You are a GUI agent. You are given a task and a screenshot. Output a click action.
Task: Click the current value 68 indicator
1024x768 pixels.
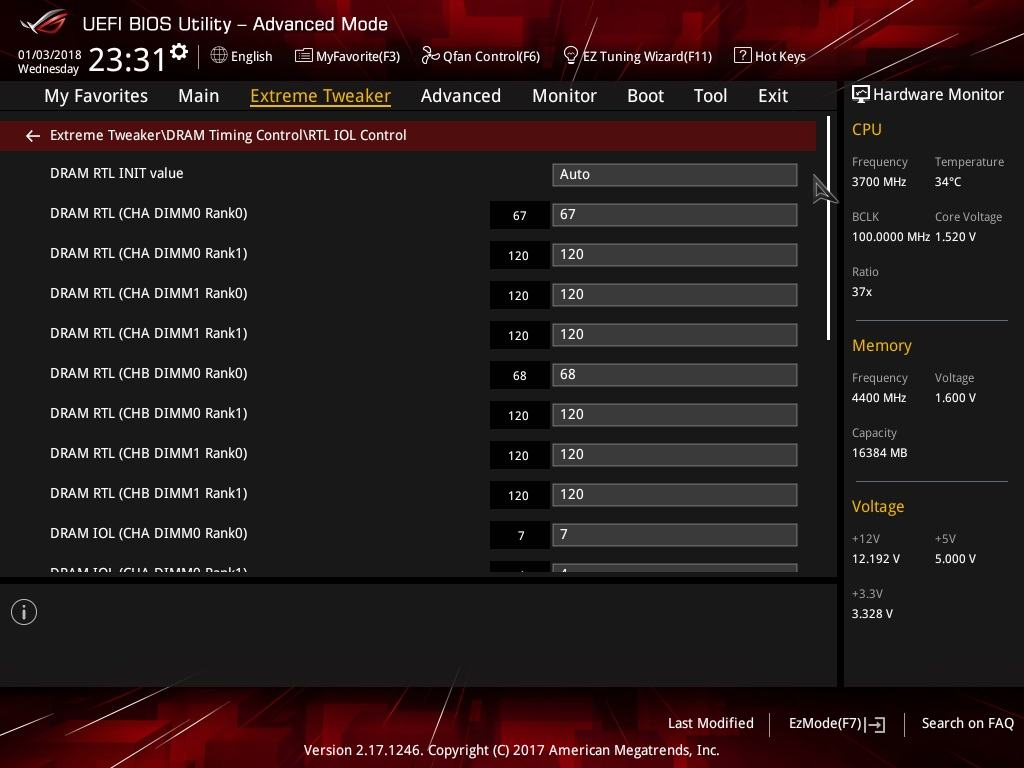coord(519,376)
